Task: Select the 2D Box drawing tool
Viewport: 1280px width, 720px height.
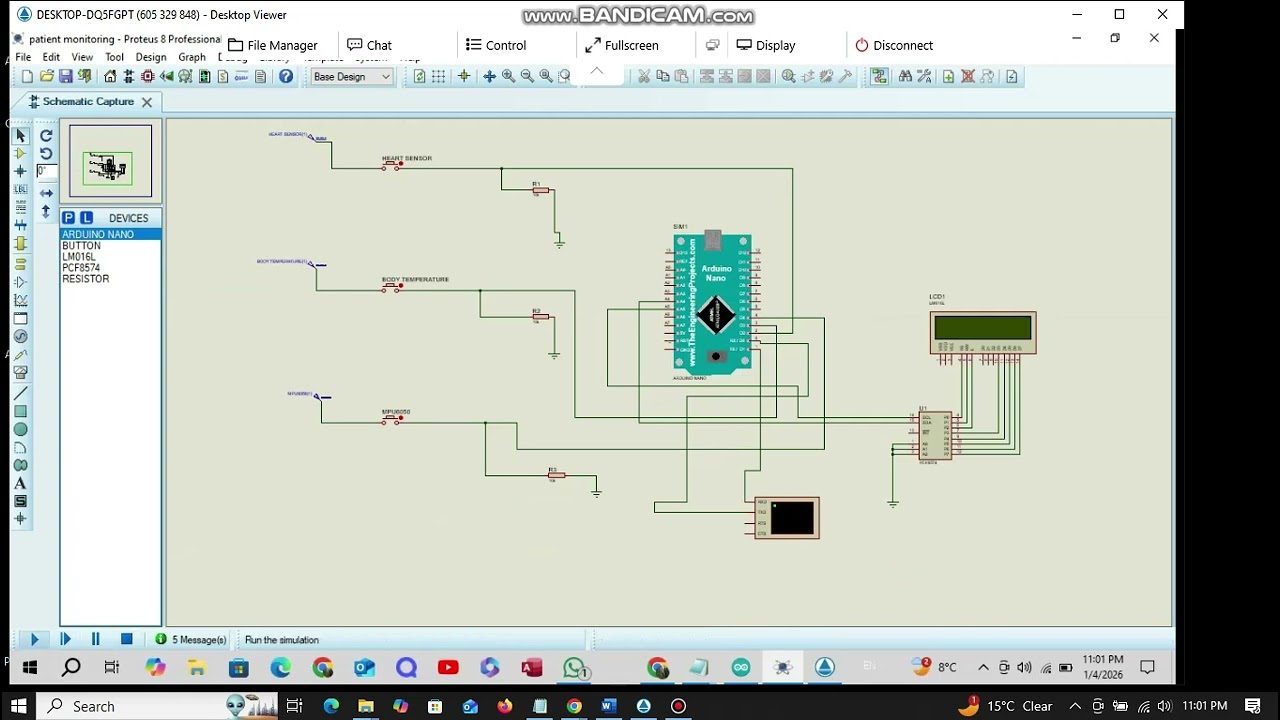Action: coord(20,412)
